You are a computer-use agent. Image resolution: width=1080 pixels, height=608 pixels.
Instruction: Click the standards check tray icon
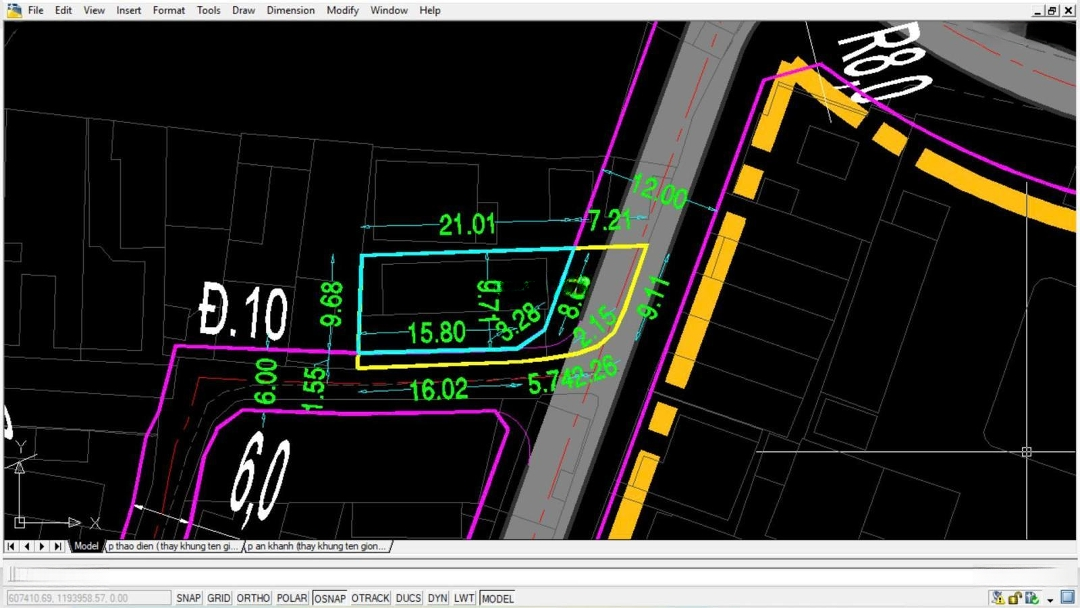click(1032, 598)
